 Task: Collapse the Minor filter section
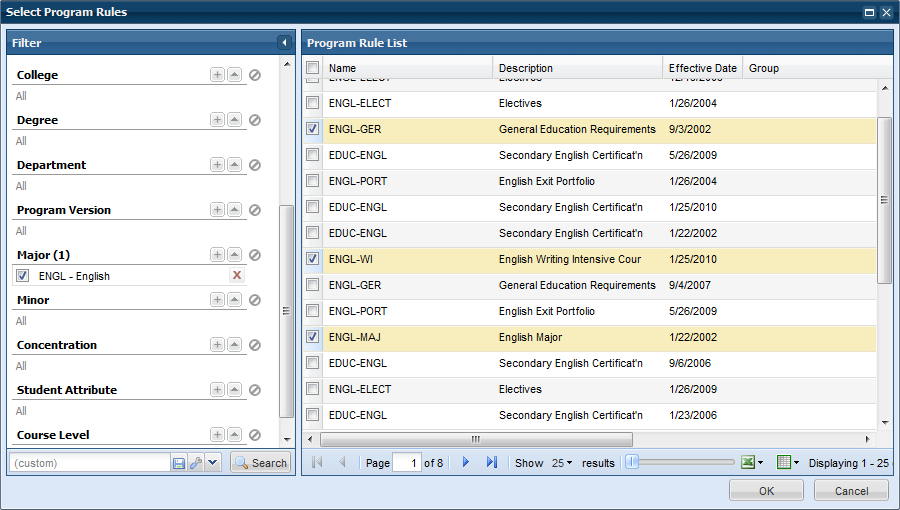click(234, 300)
